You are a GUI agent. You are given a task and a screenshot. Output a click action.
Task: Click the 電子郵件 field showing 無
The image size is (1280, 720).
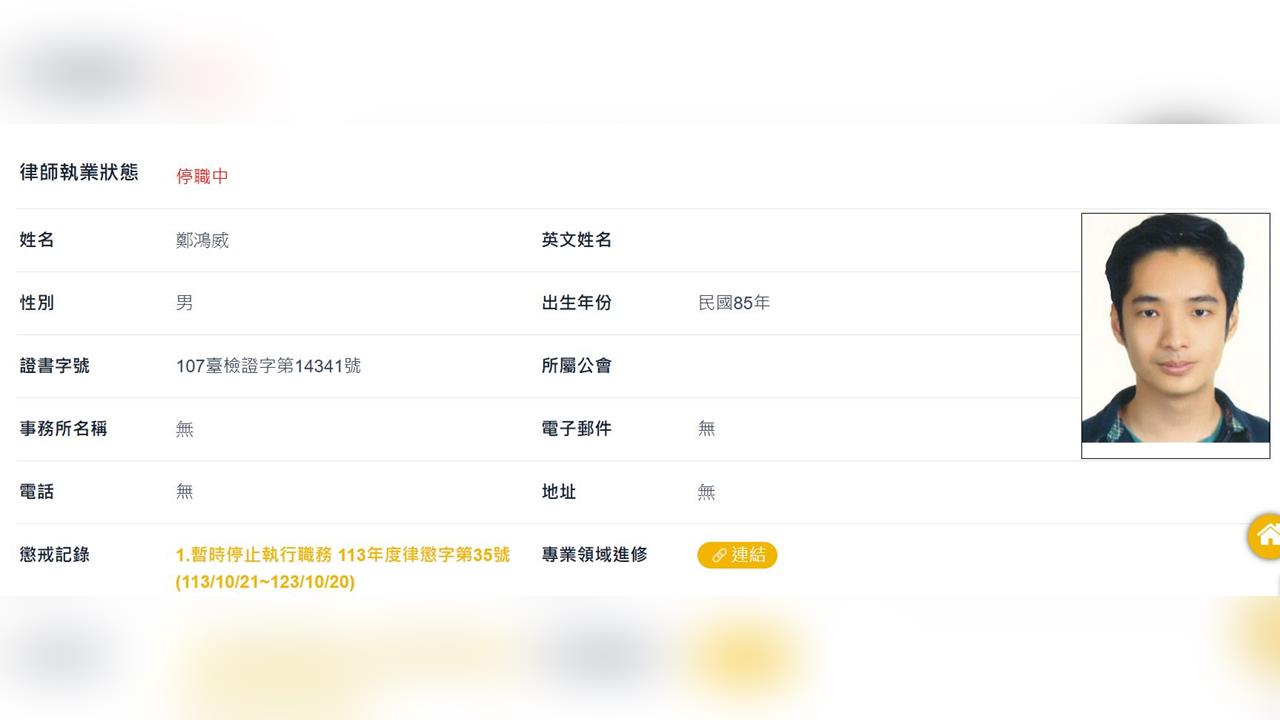tap(706, 428)
